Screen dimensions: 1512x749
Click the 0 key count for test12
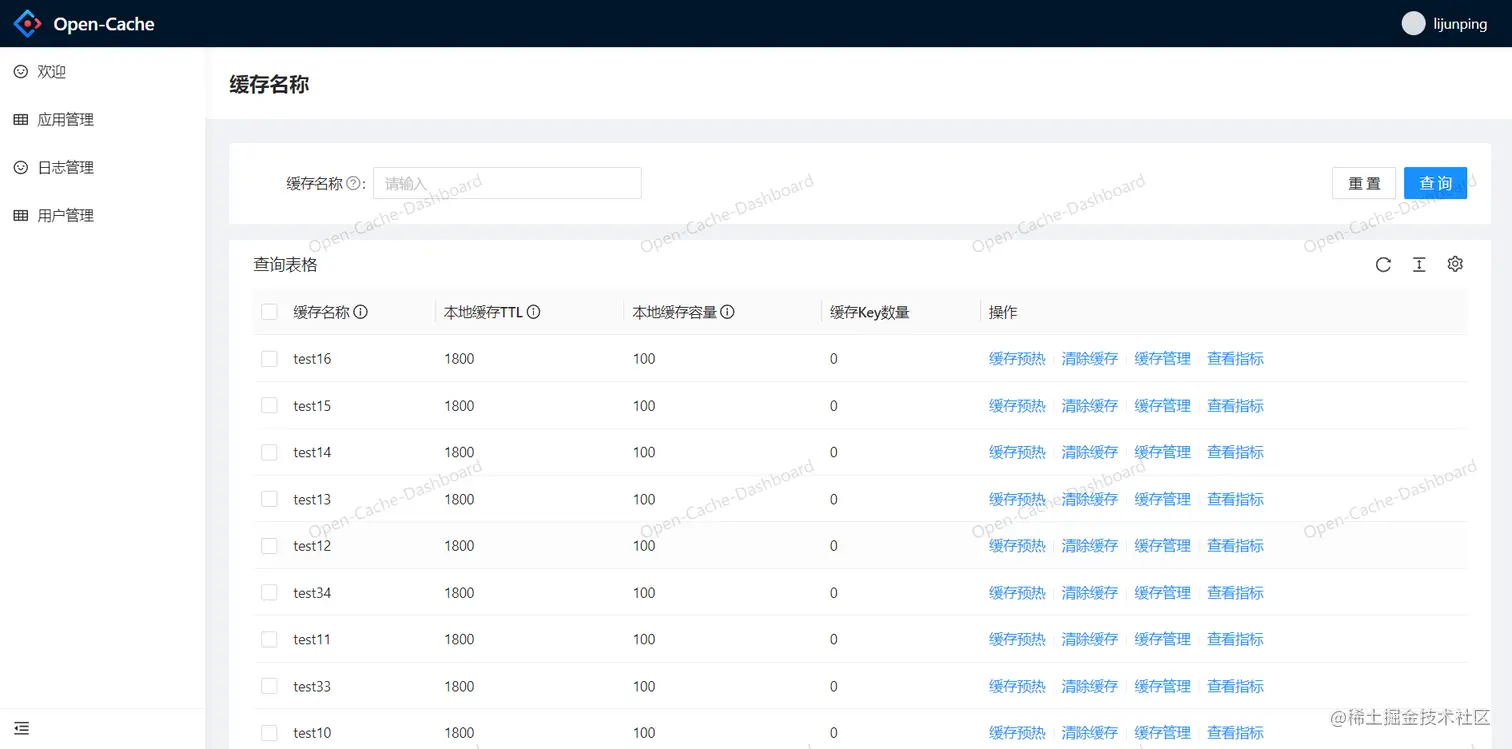pos(834,546)
